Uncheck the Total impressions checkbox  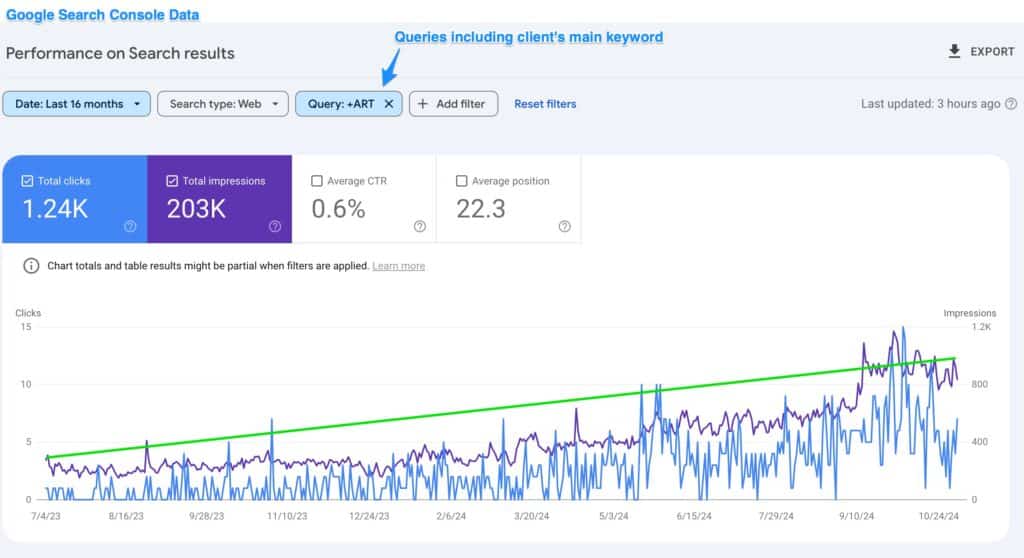tap(172, 181)
